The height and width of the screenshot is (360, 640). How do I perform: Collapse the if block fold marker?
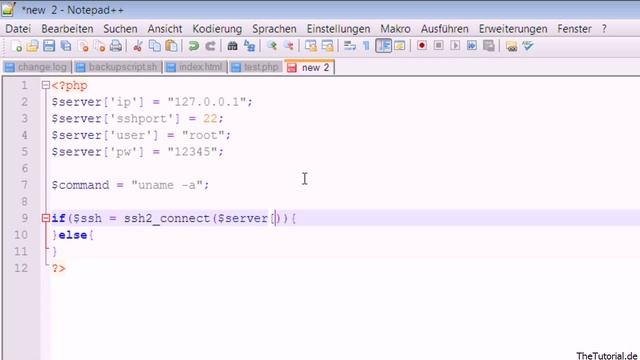[46, 218]
